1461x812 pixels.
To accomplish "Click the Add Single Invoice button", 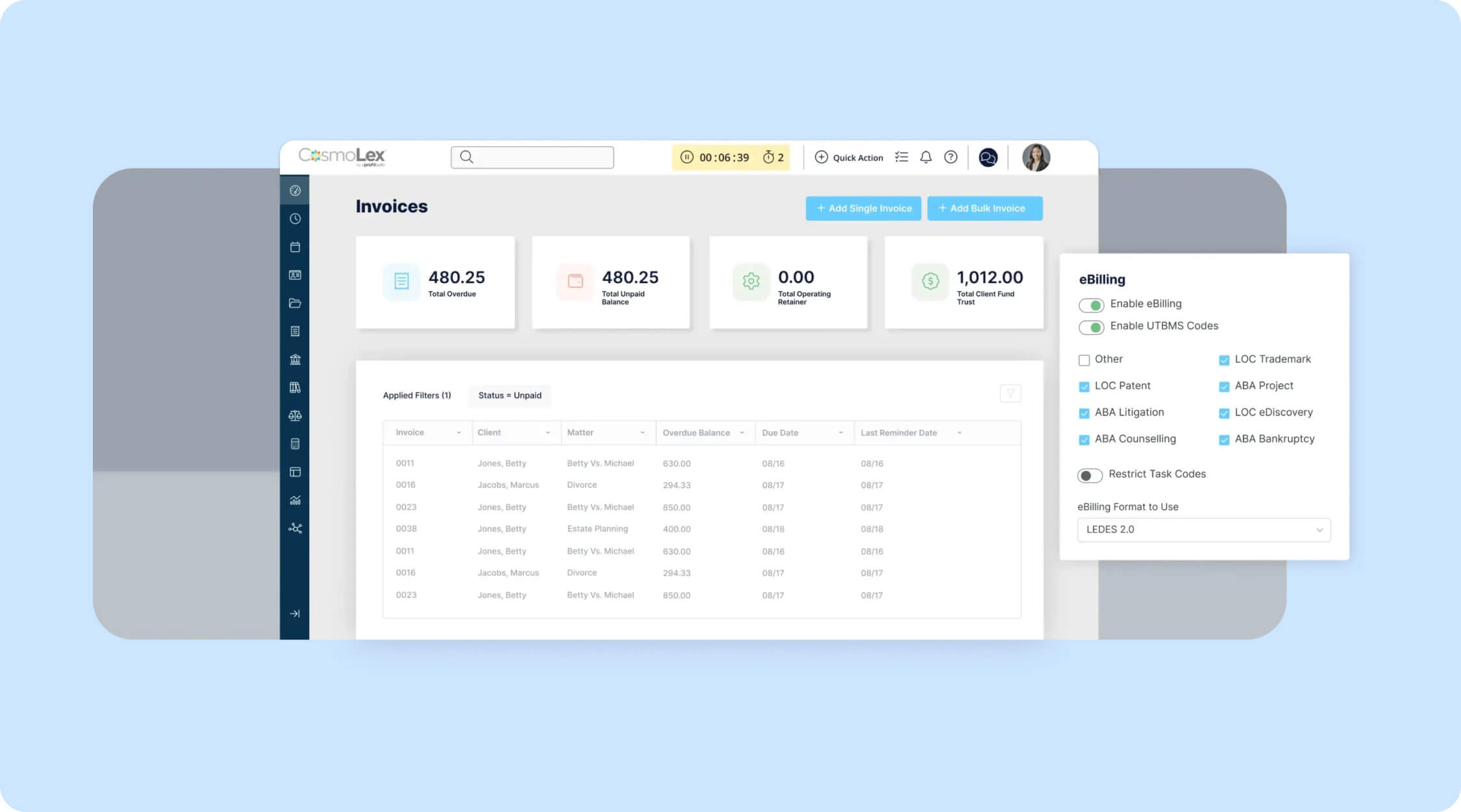I will [x=863, y=208].
